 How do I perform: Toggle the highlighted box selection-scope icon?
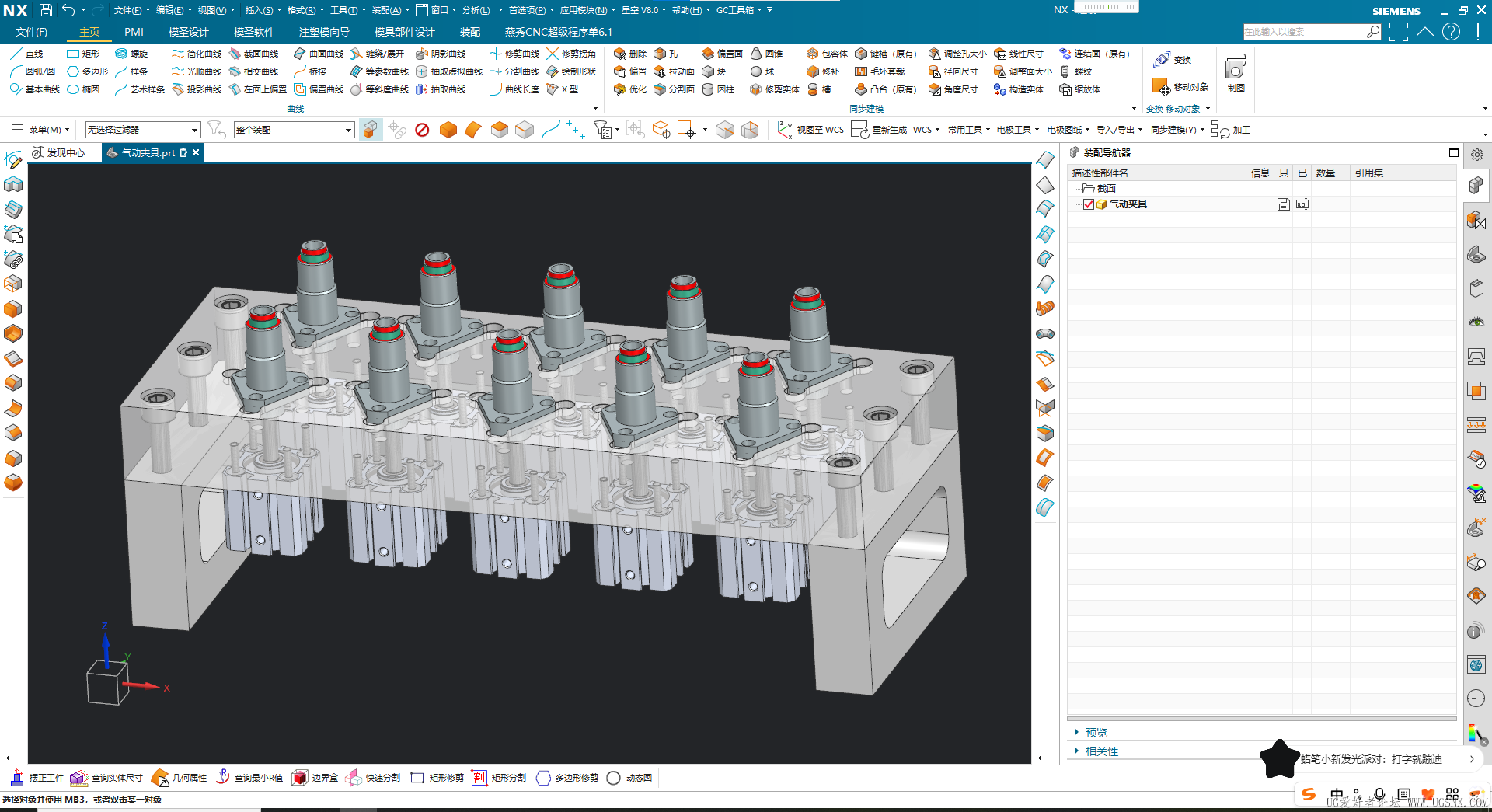(x=371, y=130)
